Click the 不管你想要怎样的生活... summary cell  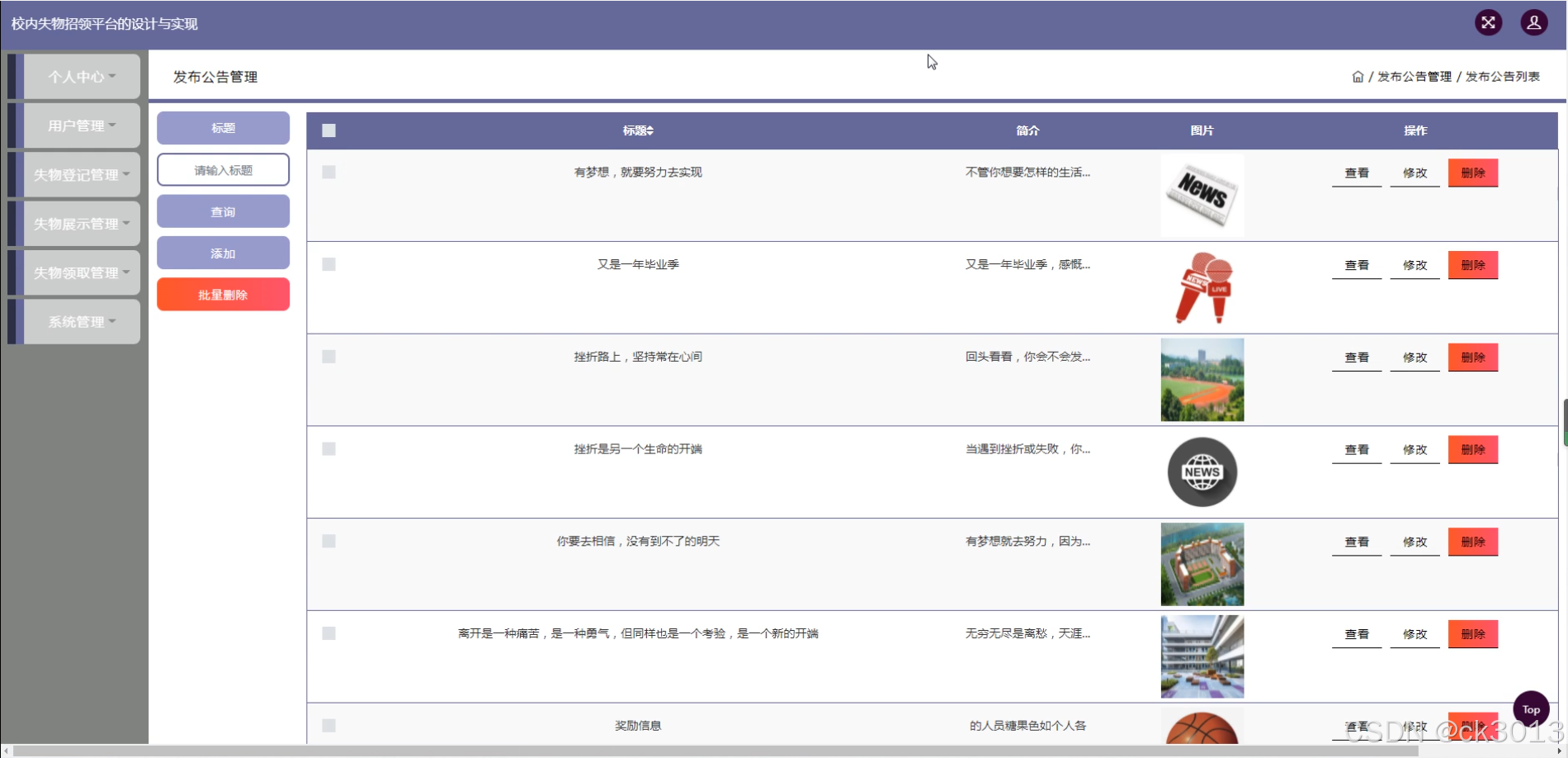[1027, 172]
